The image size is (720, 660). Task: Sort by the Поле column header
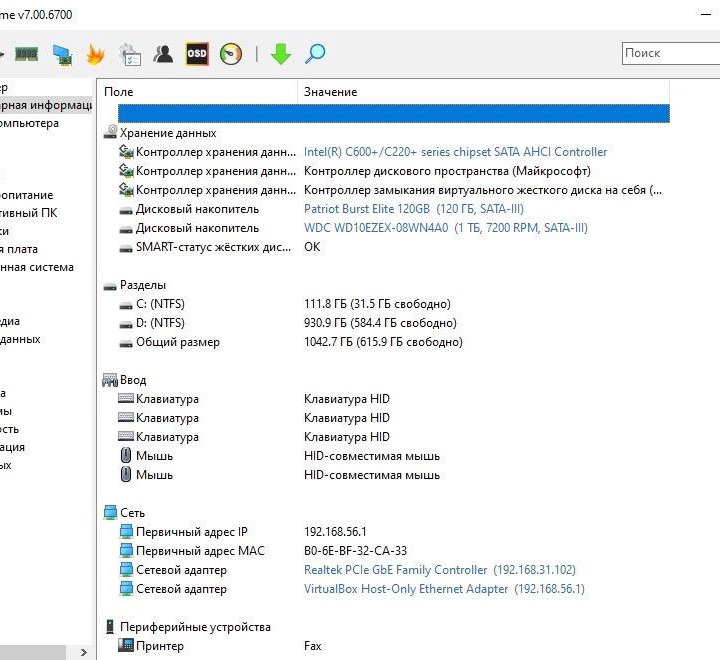click(x=118, y=92)
